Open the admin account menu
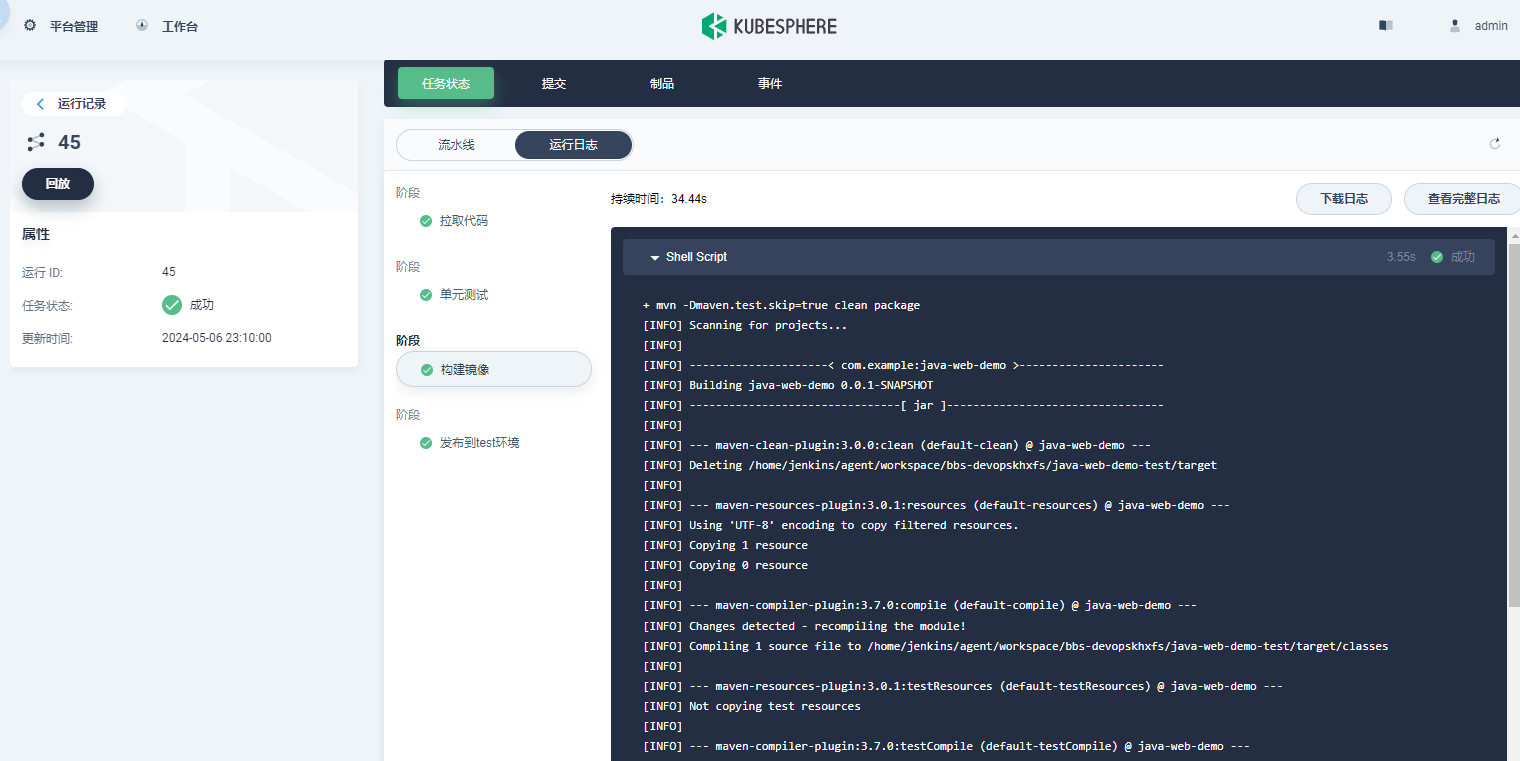The width and height of the screenshot is (1520, 761). [1491, 26]
